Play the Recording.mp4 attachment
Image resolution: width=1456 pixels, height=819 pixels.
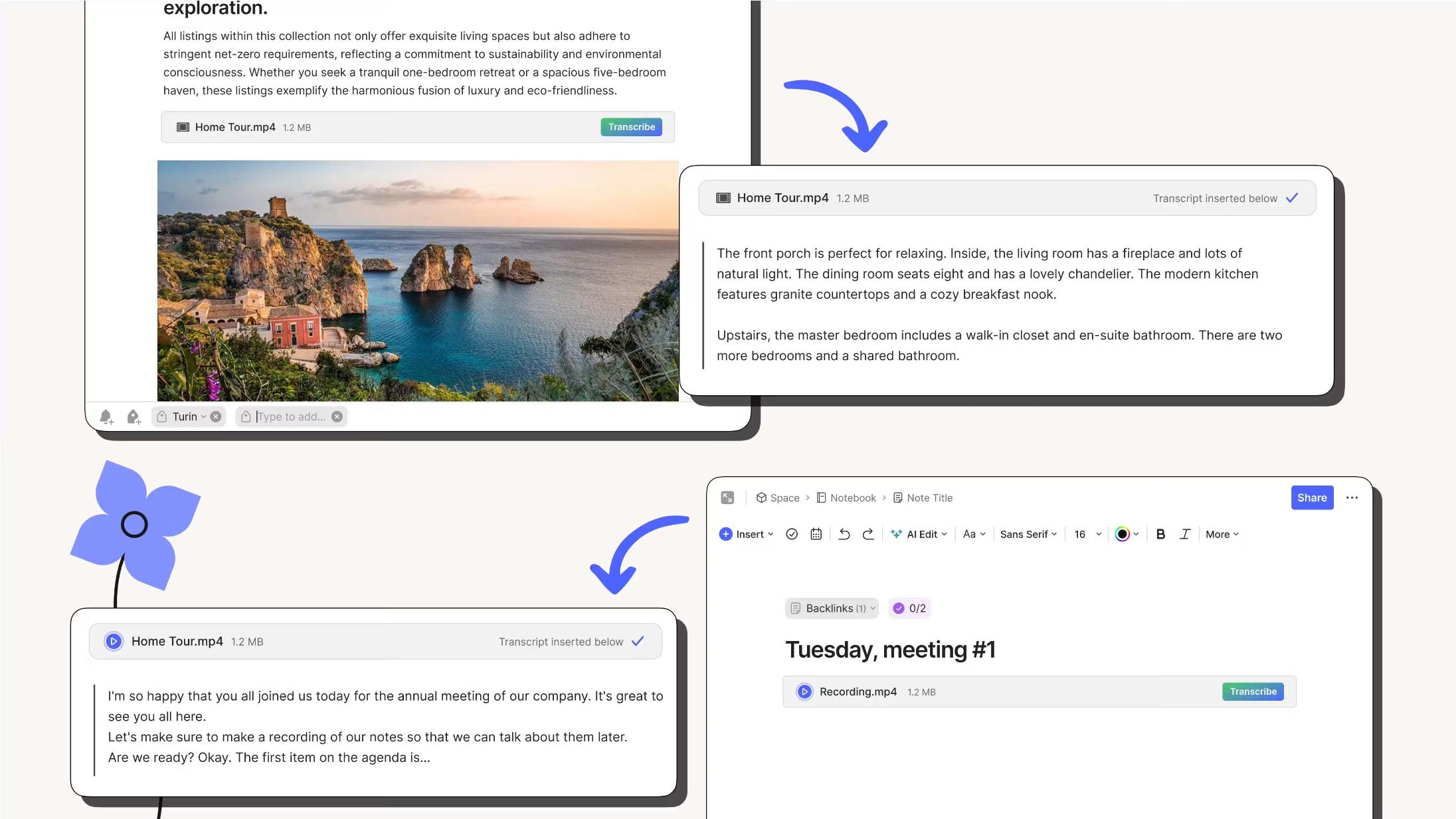[x=804, y=691]
